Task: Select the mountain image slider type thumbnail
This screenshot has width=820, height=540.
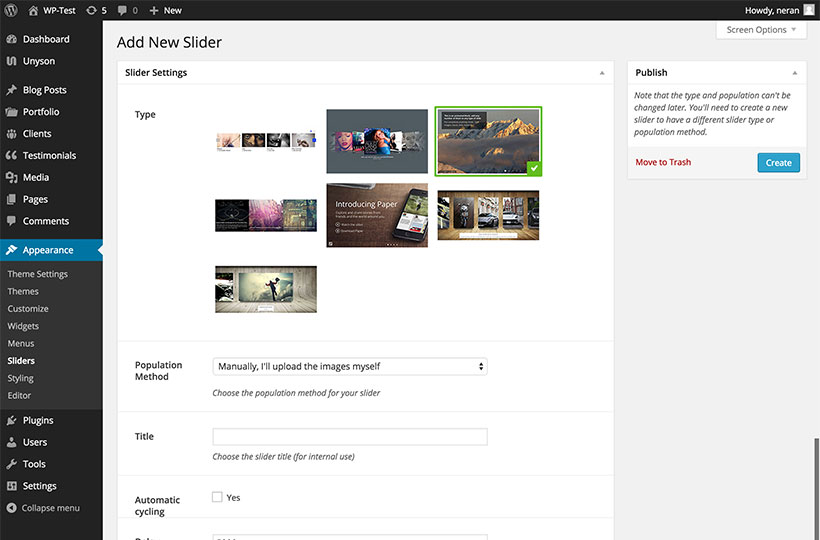Action: click(x=488, y=141)
